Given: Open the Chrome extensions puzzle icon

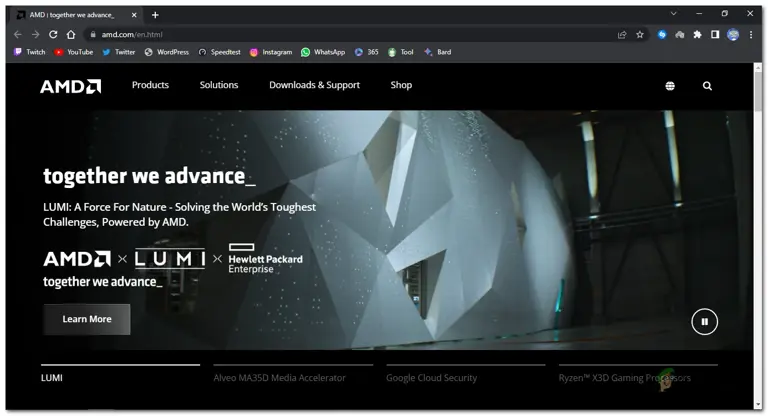Looking at the screenshot, I should point(697,34).
